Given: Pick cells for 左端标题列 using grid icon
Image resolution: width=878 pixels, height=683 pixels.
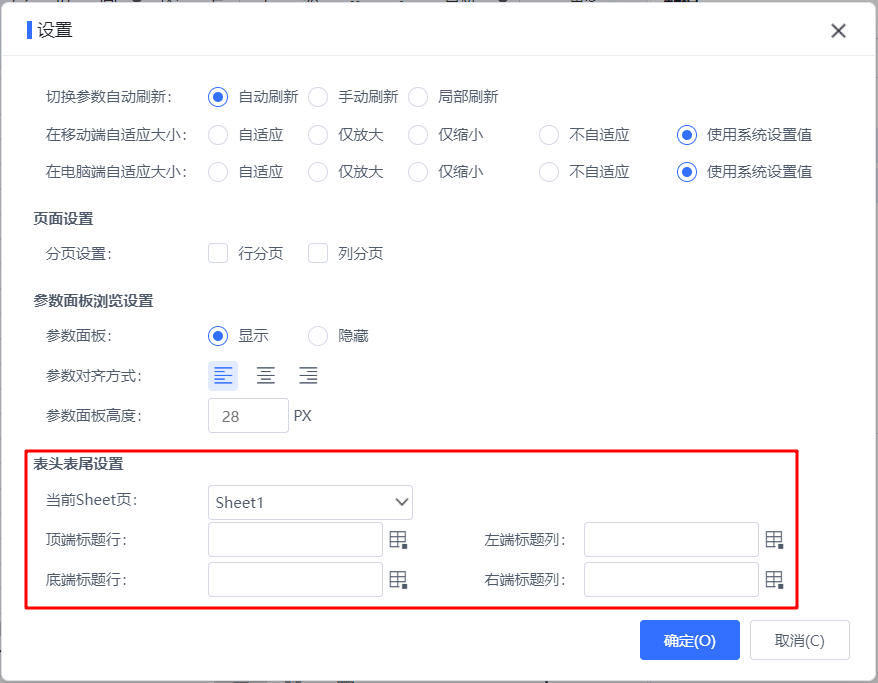Looking at the screenshot, I should [x=774, y=540].
